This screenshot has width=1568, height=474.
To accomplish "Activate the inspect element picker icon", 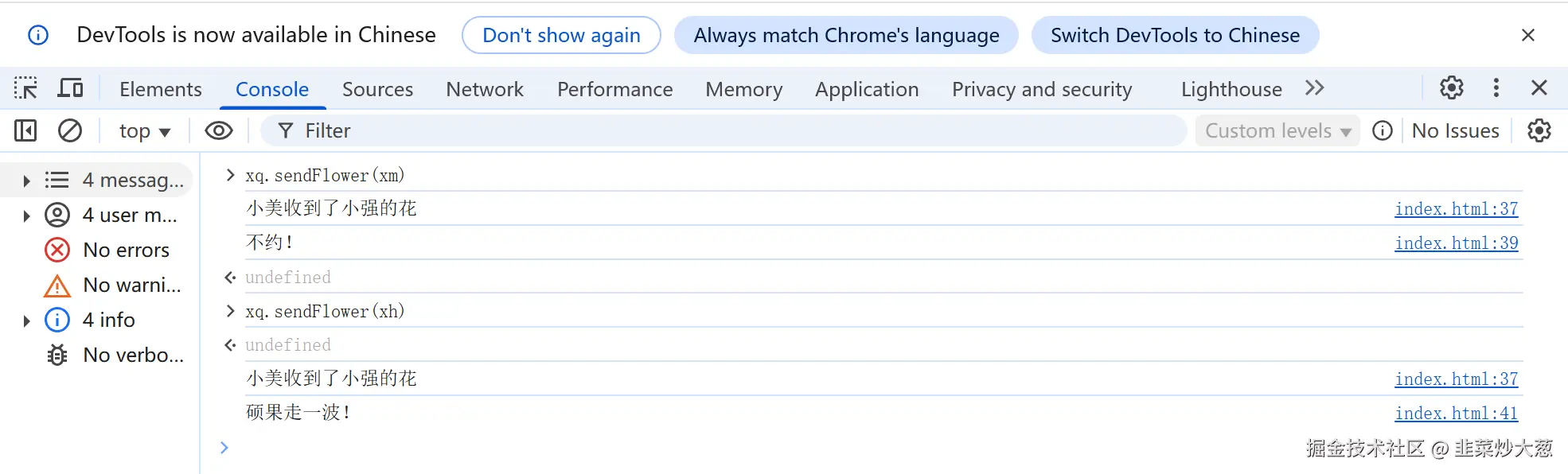I will 25,88.
